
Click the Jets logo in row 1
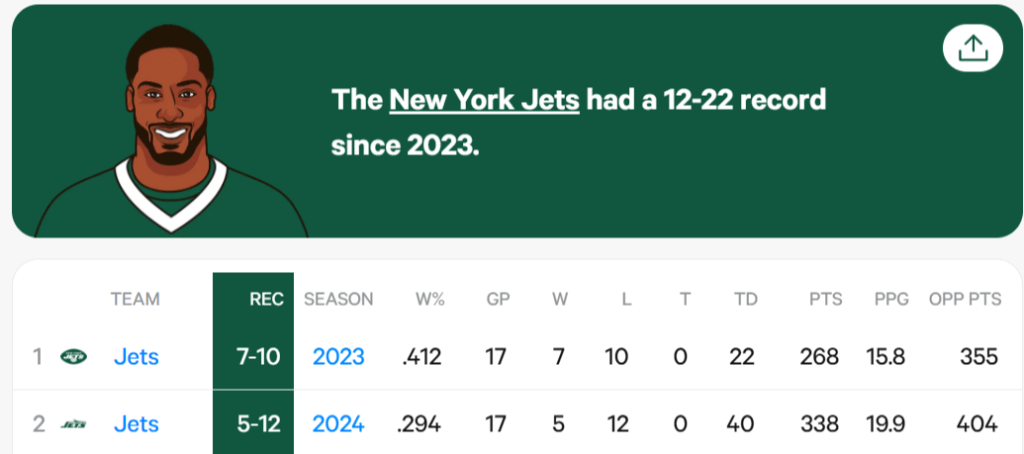[x=73, y=356]
